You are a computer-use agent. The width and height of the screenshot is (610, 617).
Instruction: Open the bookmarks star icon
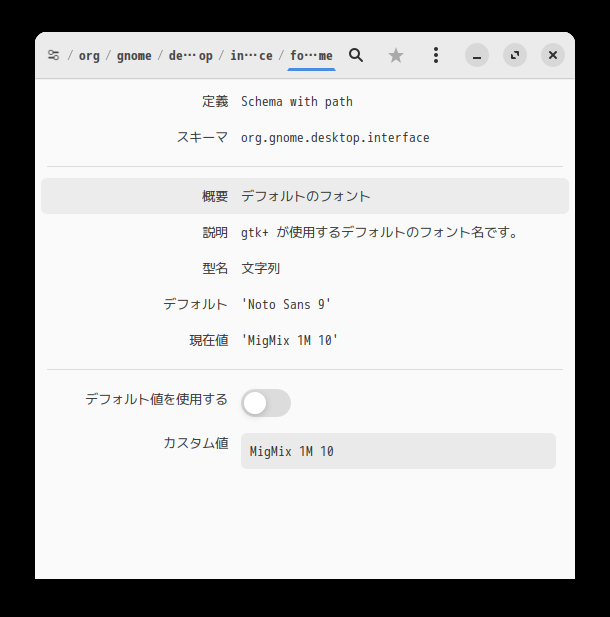tap(396, 56)
